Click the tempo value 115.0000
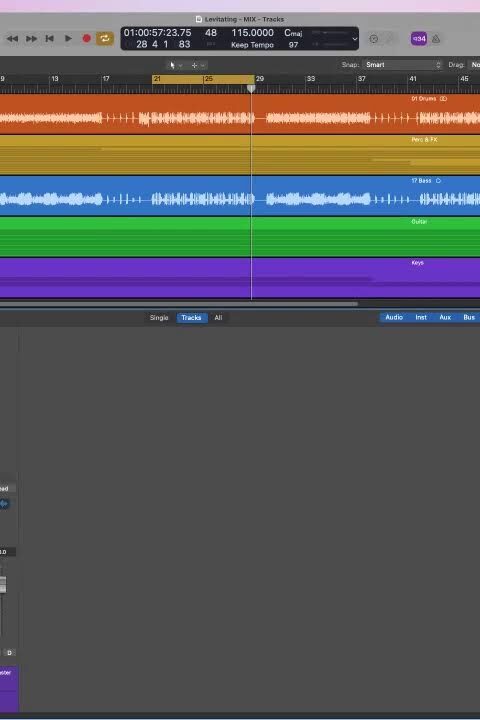Screen dimensions: 480x720 click(x=252, y=33)
